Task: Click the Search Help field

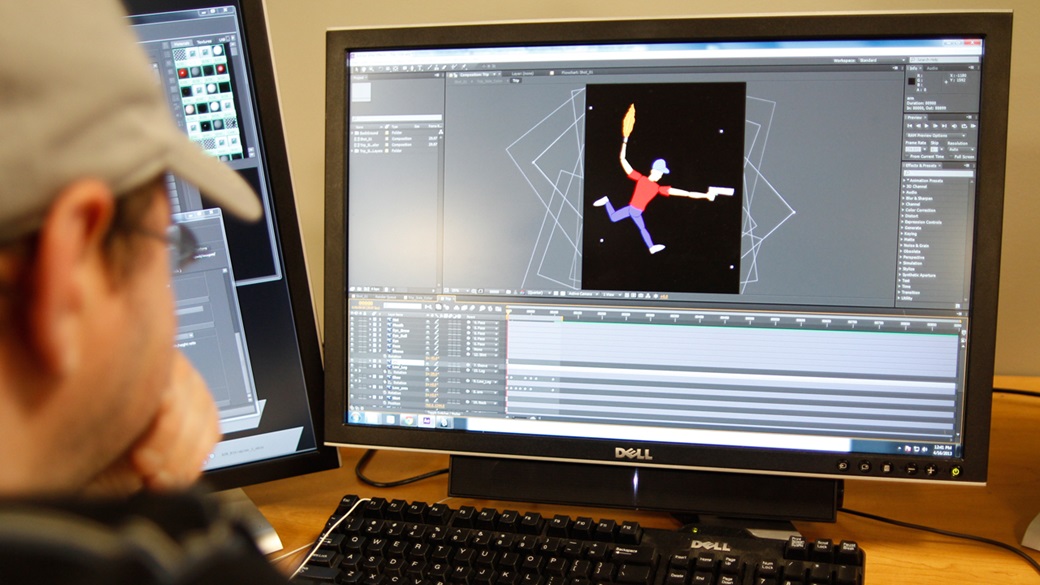Action: 944,60
